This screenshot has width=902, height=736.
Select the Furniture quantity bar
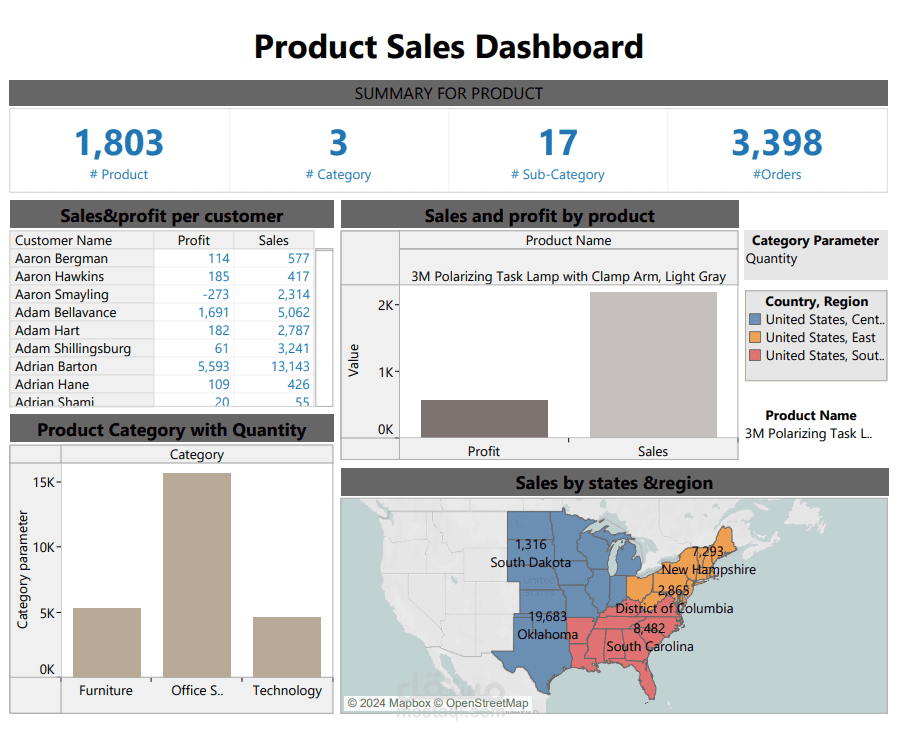[107, 642]
